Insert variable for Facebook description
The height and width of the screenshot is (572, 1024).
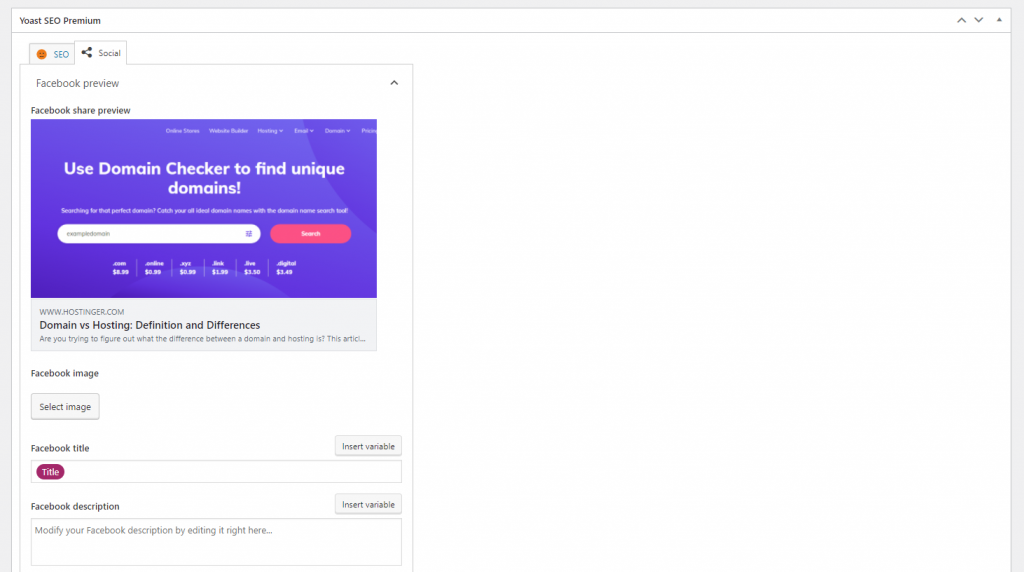point(368,504)
